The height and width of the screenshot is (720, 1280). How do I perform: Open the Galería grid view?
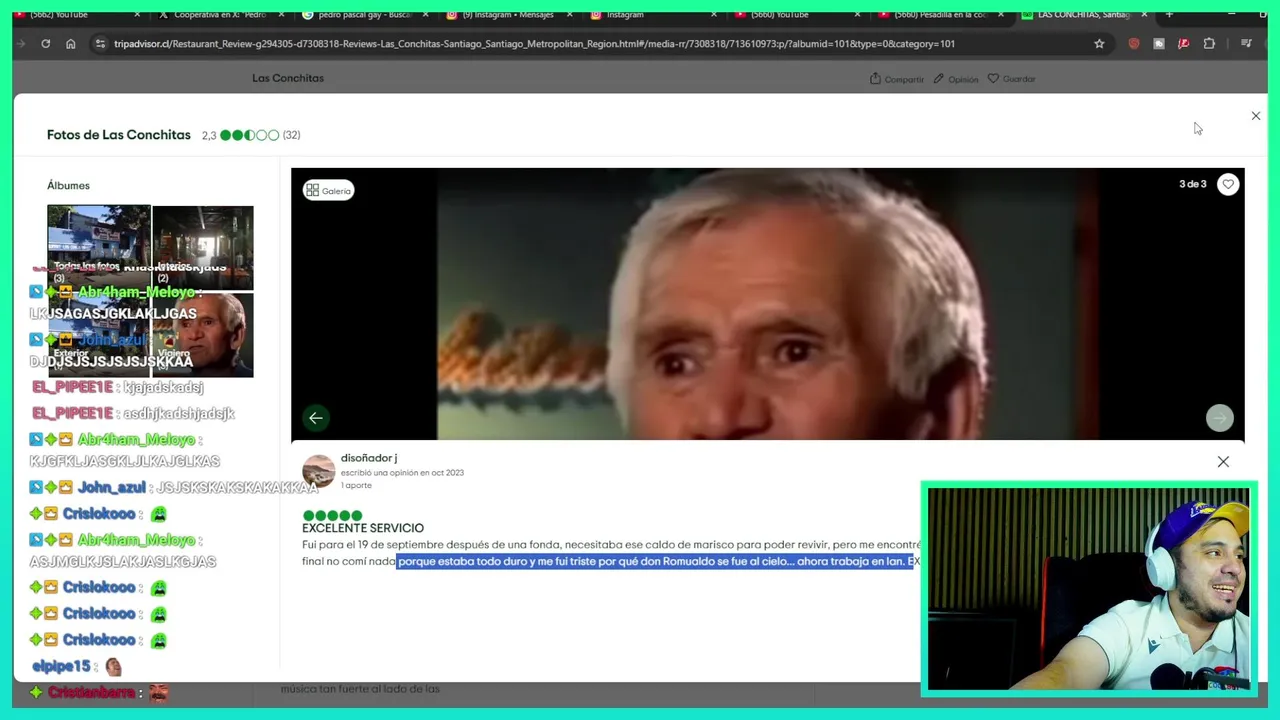(329, 190)
